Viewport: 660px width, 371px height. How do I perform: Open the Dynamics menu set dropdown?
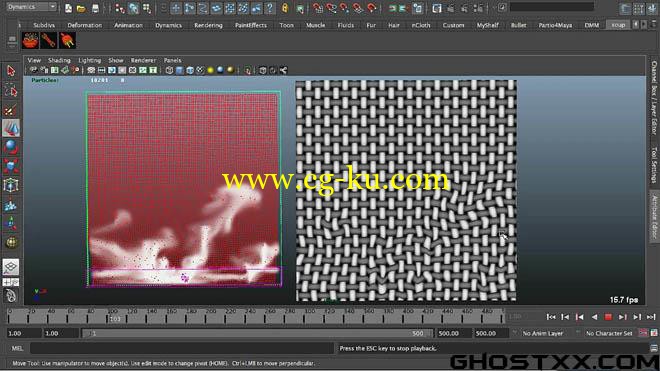(32, 7)
